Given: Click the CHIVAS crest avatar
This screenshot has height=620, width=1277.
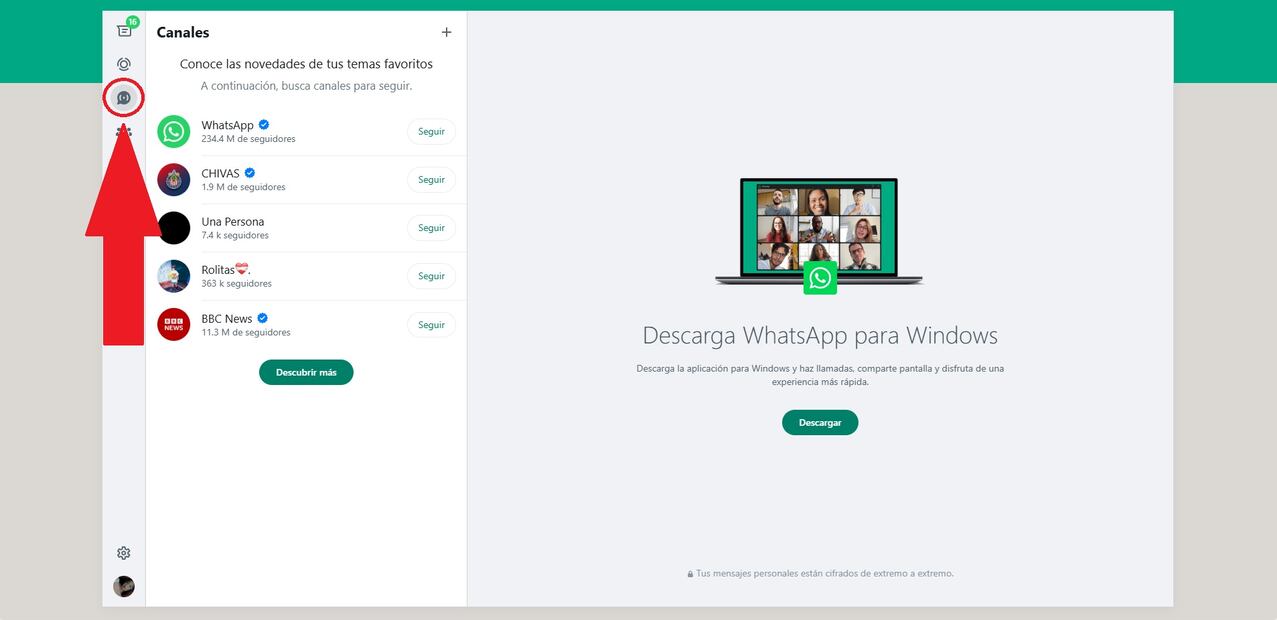Looking at the screenshot, I should coord(174,180).
